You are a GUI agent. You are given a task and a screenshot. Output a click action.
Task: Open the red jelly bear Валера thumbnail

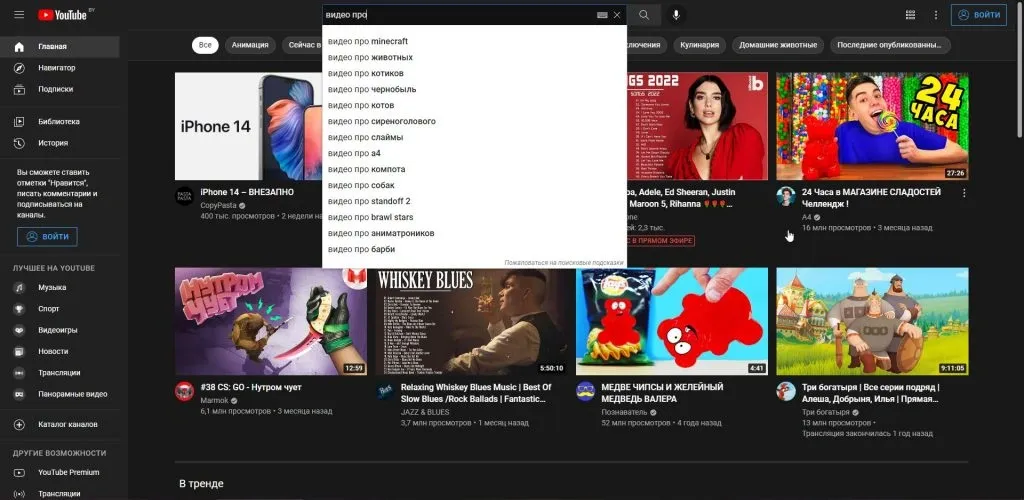pos(672,322)
